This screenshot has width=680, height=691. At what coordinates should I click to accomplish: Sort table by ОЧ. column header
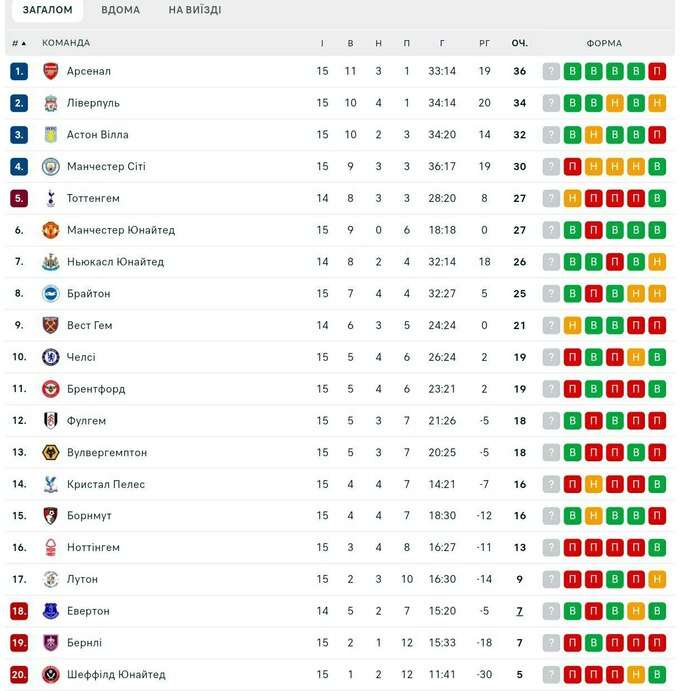pos(519,43)
